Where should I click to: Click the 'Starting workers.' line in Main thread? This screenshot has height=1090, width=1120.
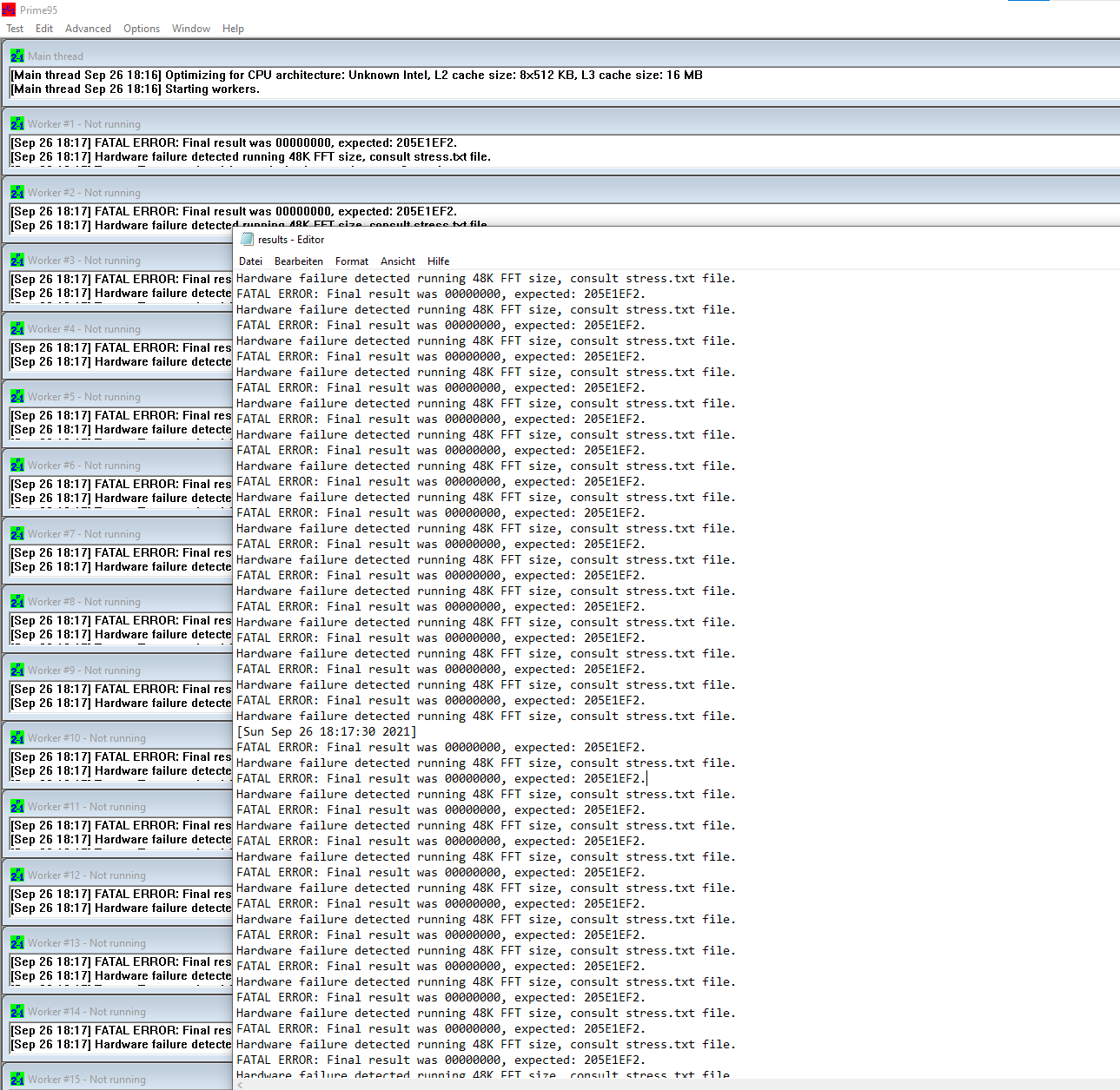click(135, 89)
